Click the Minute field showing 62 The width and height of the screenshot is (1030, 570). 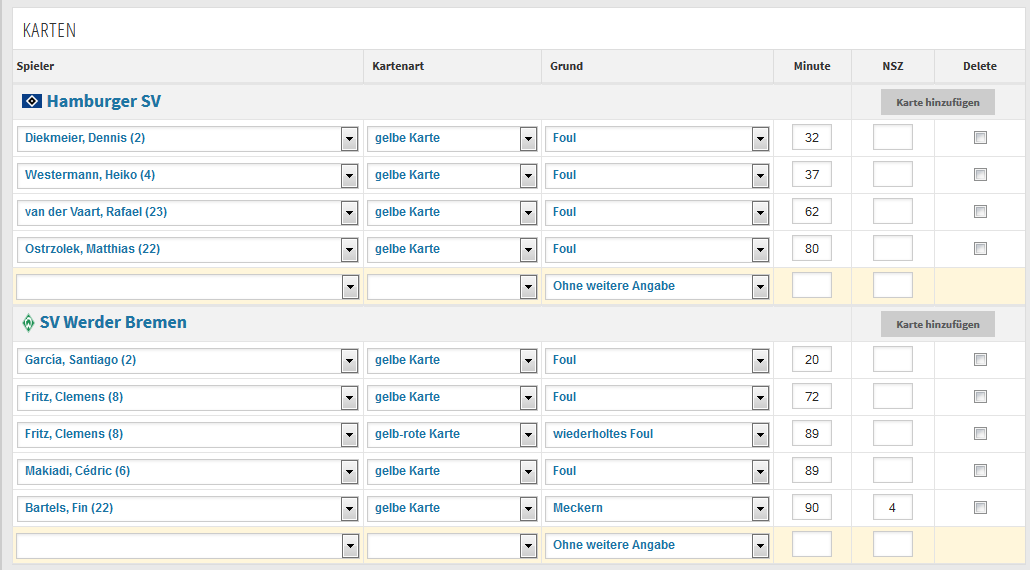click(812, 211)
